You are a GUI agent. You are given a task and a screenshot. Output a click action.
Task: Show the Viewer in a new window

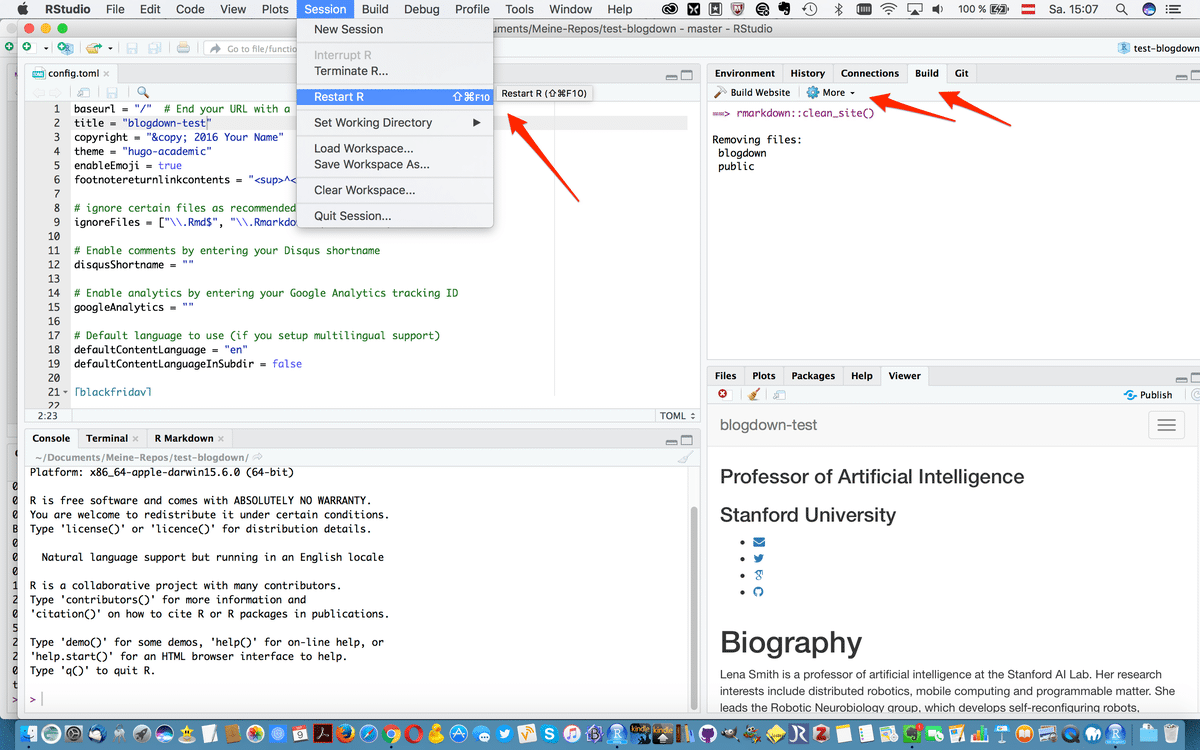pyautogui.click(x=780, y=394)
